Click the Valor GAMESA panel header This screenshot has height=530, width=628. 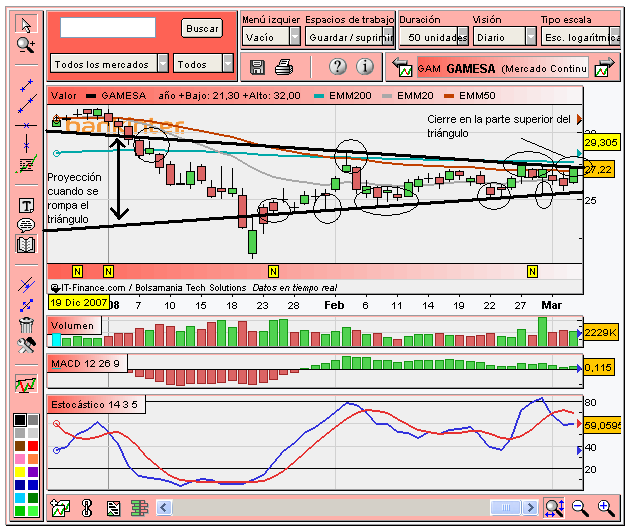click(314, 96)
